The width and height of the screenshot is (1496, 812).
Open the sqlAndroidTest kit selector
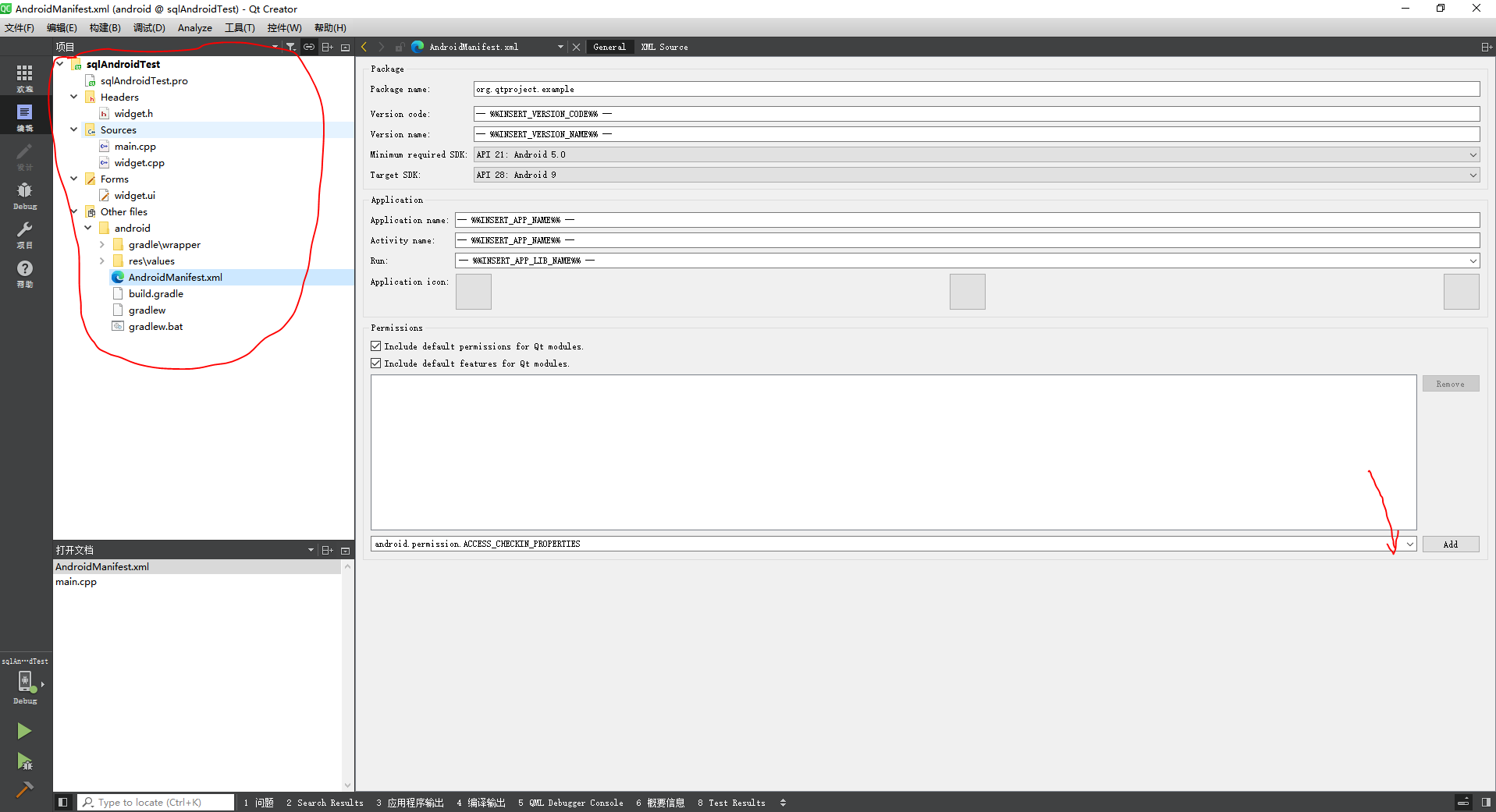tap(25, 683)
